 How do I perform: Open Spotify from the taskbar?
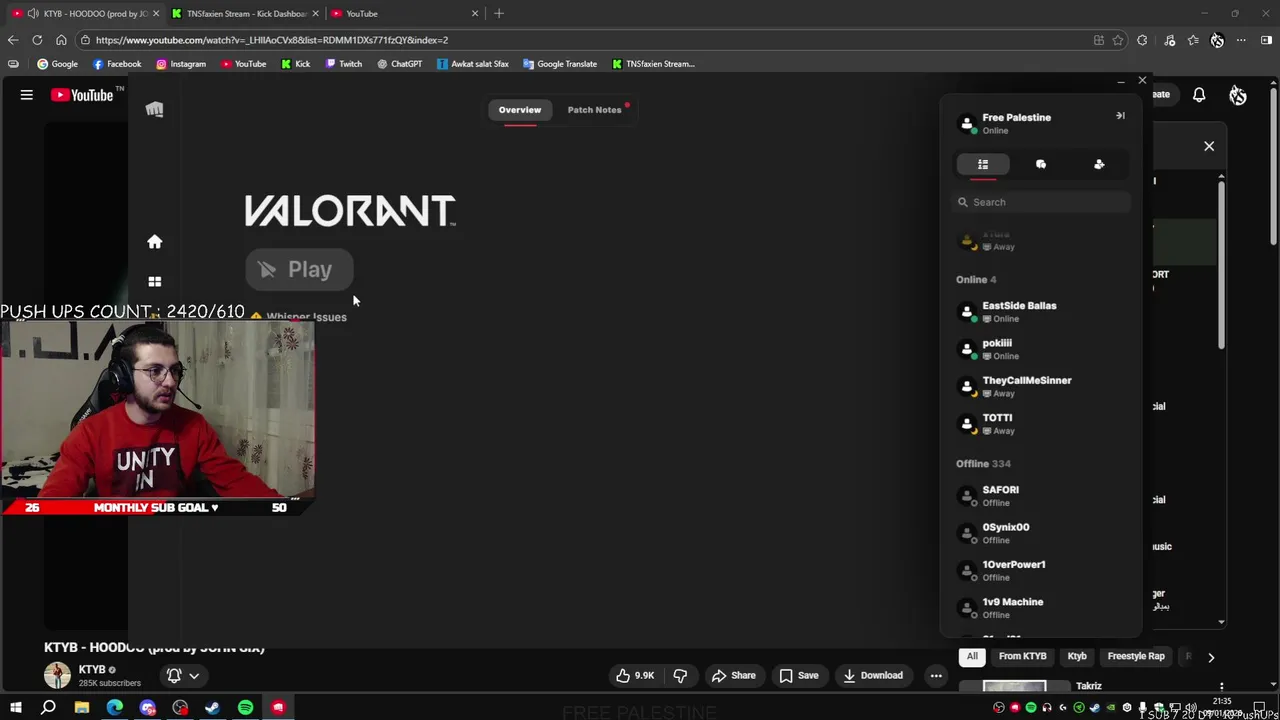tap(245, 708)
